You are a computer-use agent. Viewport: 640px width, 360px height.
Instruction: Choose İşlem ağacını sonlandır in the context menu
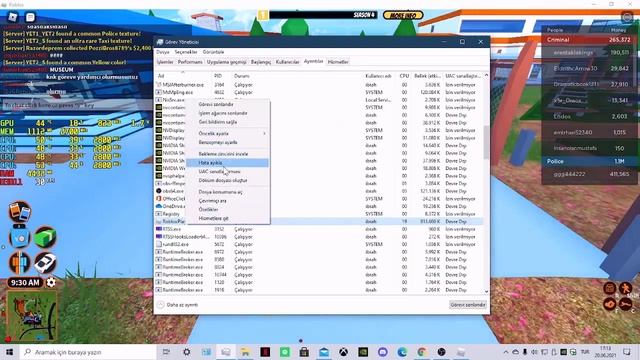(227, 113)
